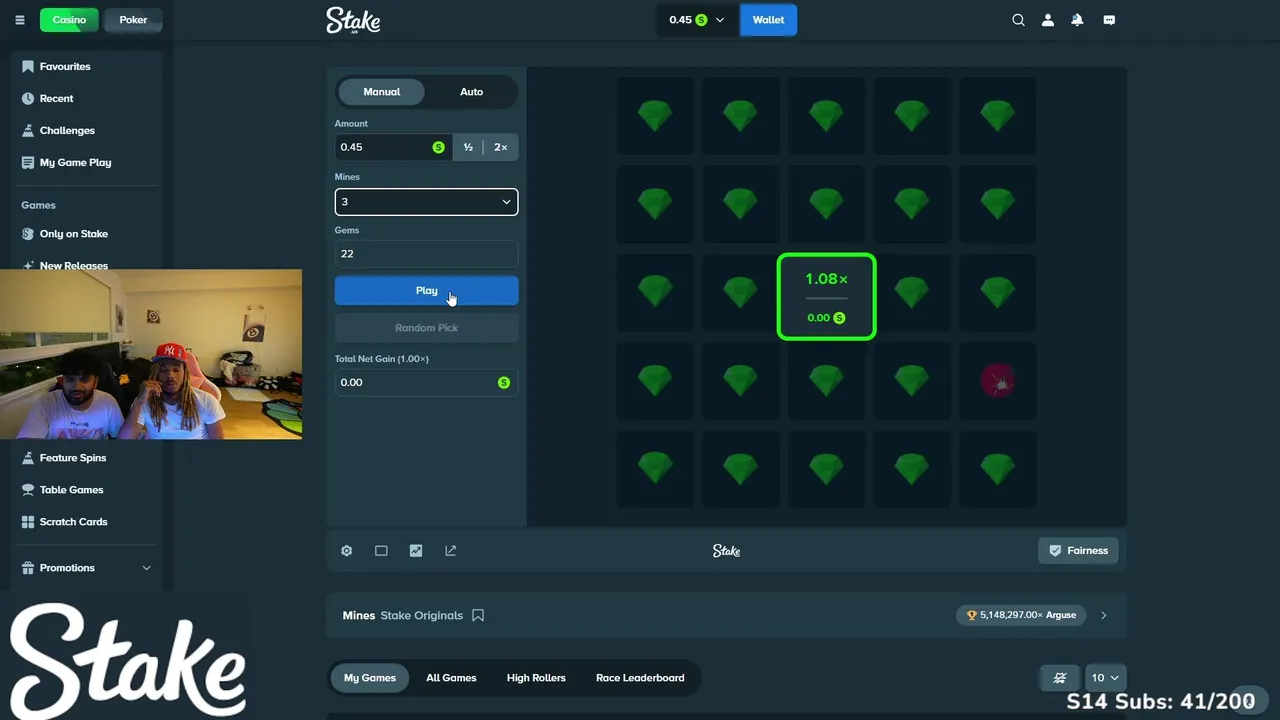Click the Stake Originals link
Image resolution: width=1280 pixels, height=720 pixels.
(422, 616)
